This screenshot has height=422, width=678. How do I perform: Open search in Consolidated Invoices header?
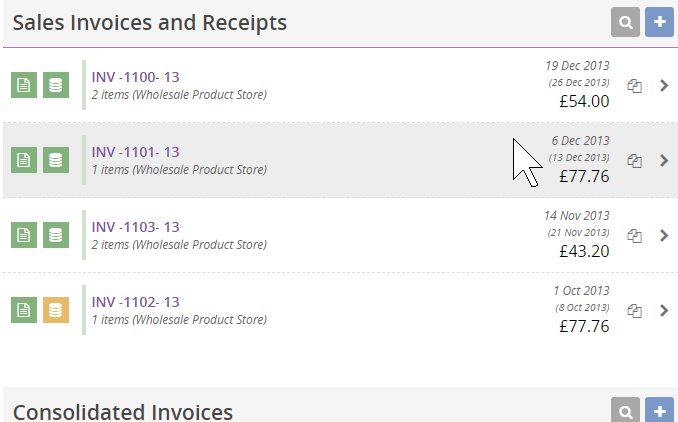(625, 410)
